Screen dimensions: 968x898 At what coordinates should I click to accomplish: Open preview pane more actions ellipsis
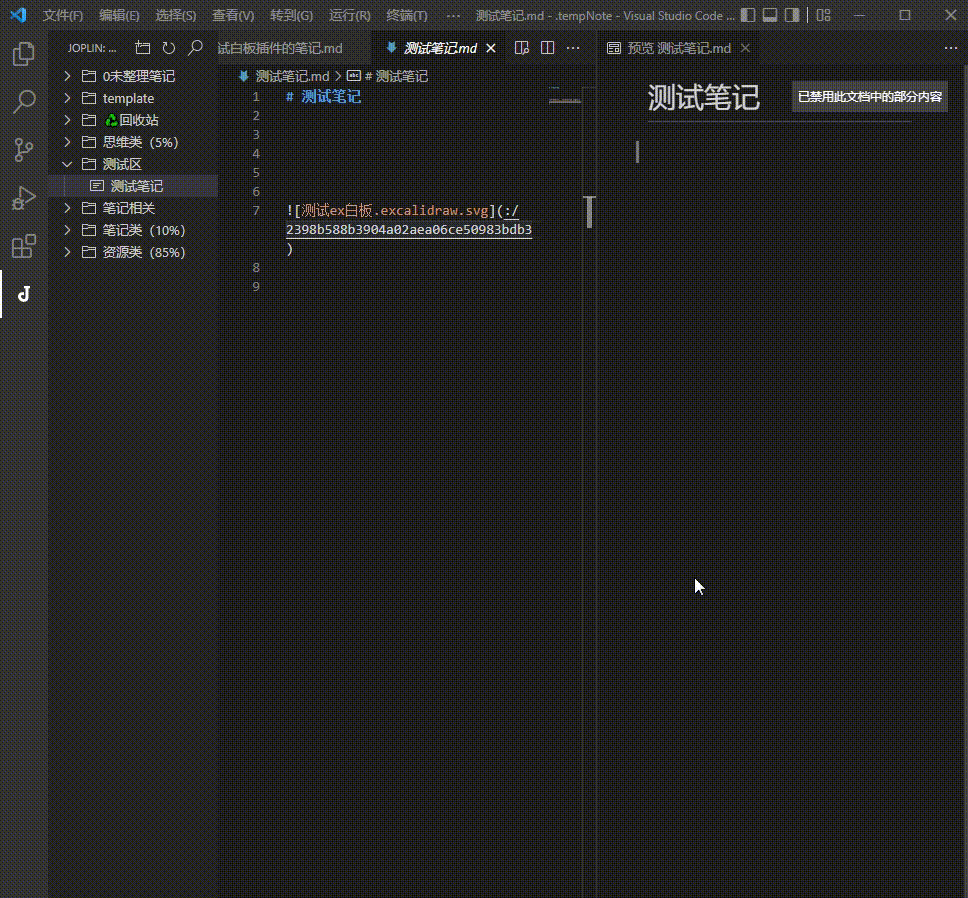tap(951, 48)
